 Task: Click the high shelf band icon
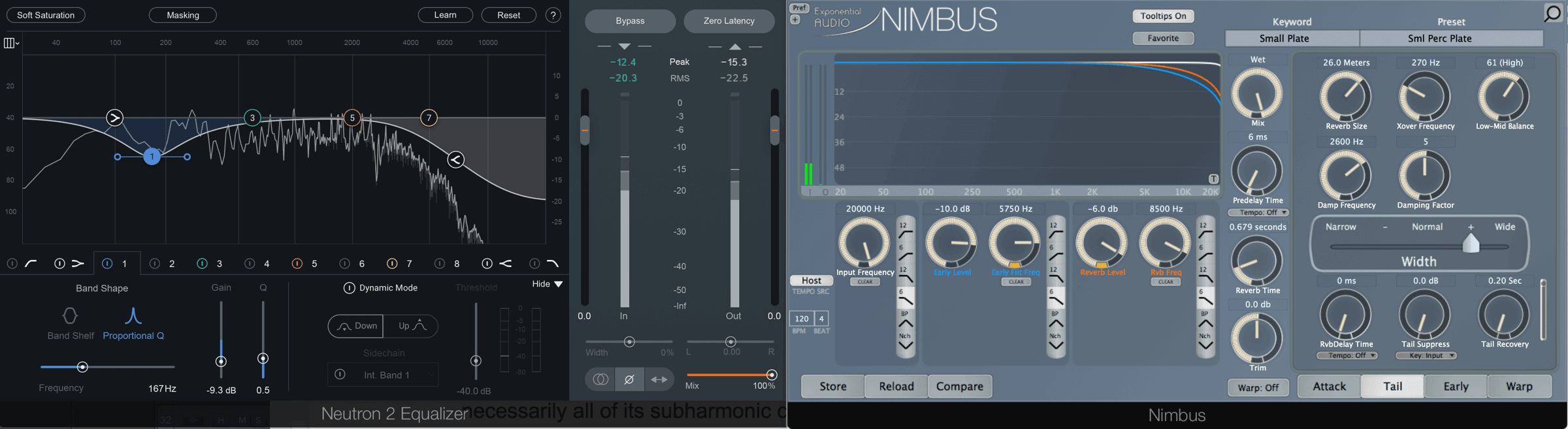pos(506,264)
